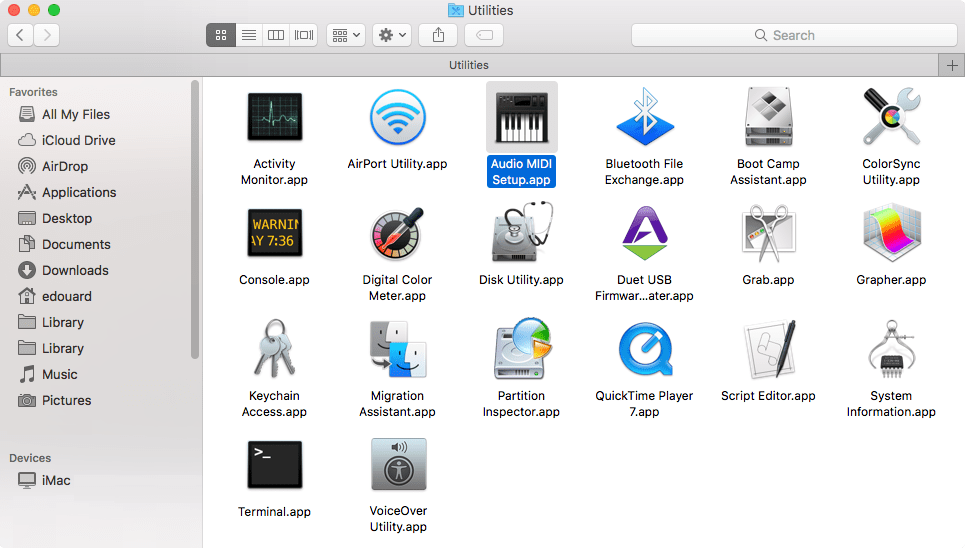Select the Digital Color Meter icon
The width and height of the screenshot is (965, 548).
click(x=398, y=233)
